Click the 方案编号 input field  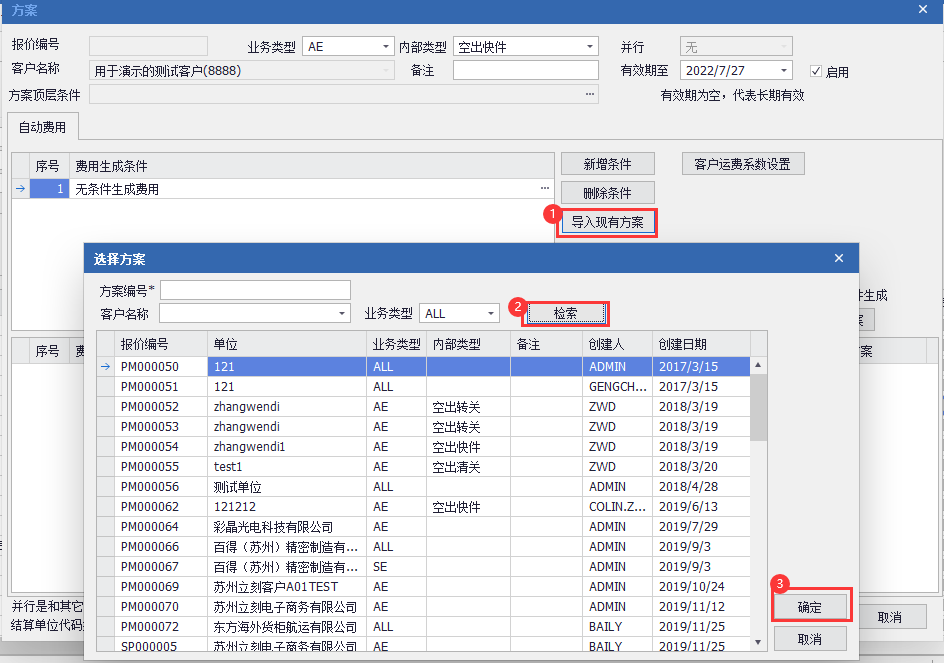pos(255,290)
